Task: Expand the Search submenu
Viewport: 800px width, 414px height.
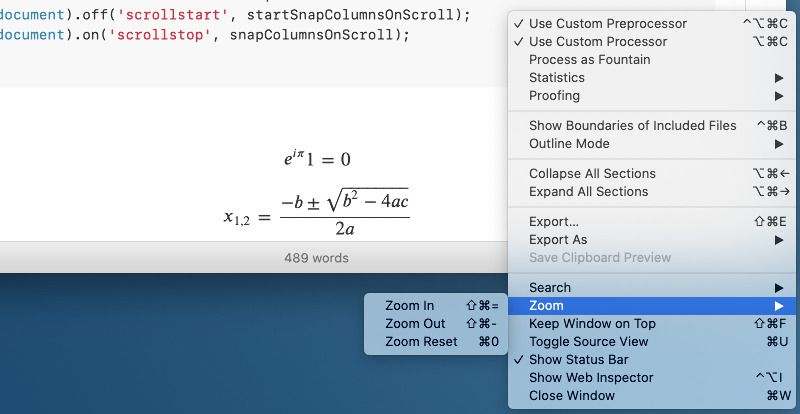Action: coord(652,287)
